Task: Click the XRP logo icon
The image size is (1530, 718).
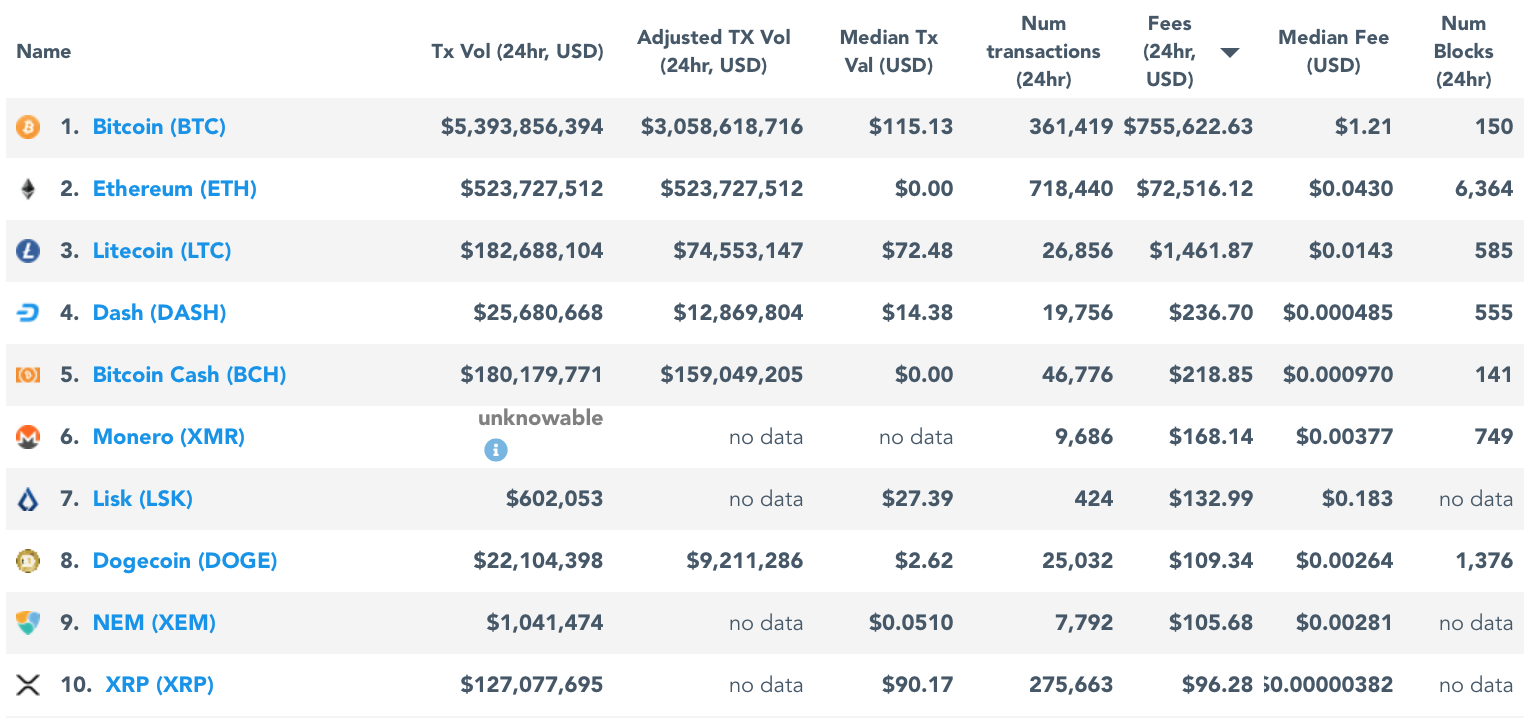Action: coord(28,684)
